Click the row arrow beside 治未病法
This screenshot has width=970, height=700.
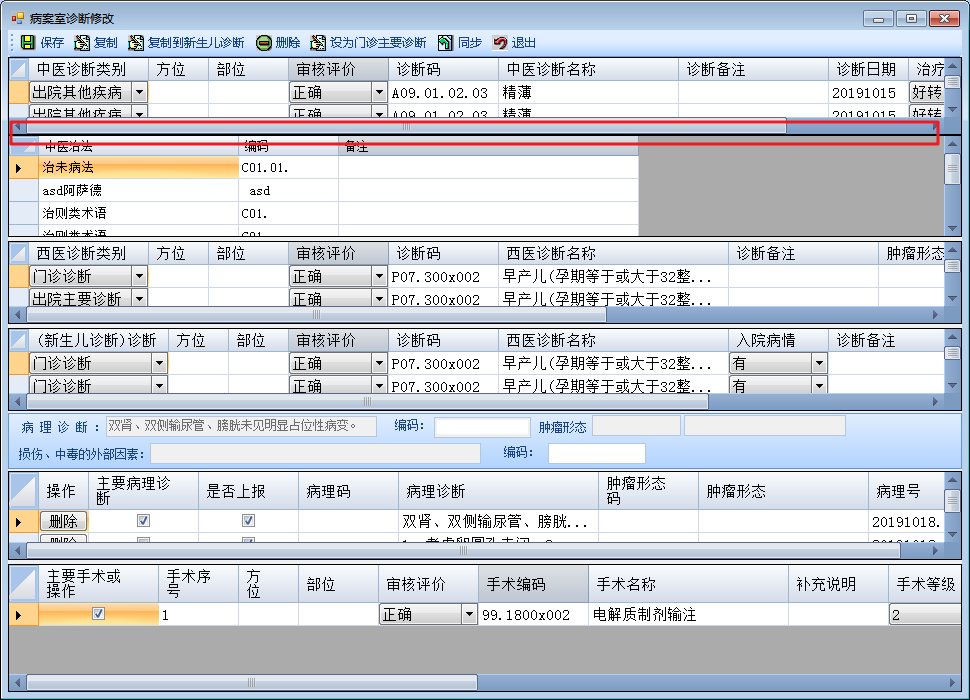(x=19, y=168)
